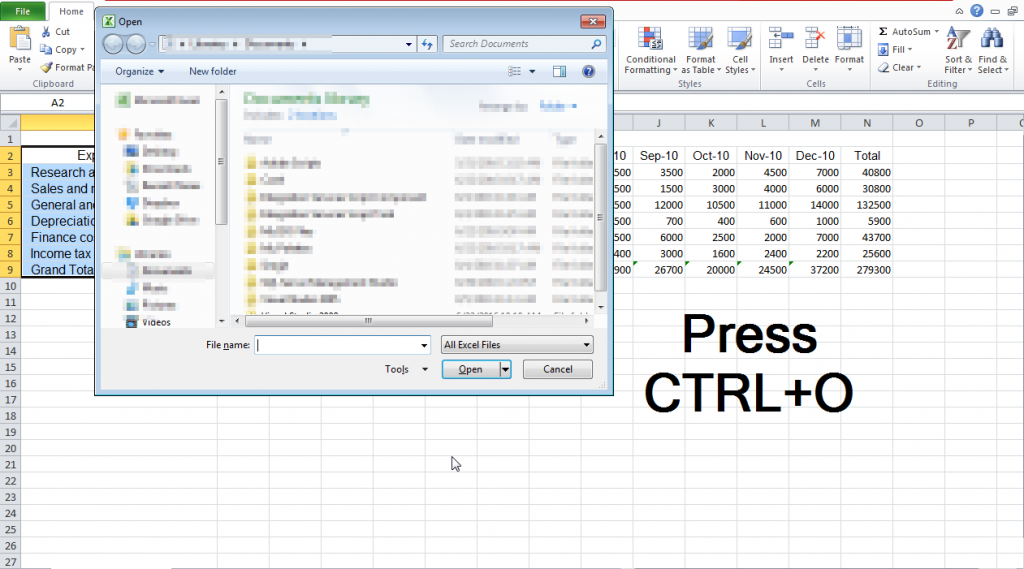Open the All Excel Files type dropdown
The width and height of the screenshot is (1024, 569).
[586, 345]
